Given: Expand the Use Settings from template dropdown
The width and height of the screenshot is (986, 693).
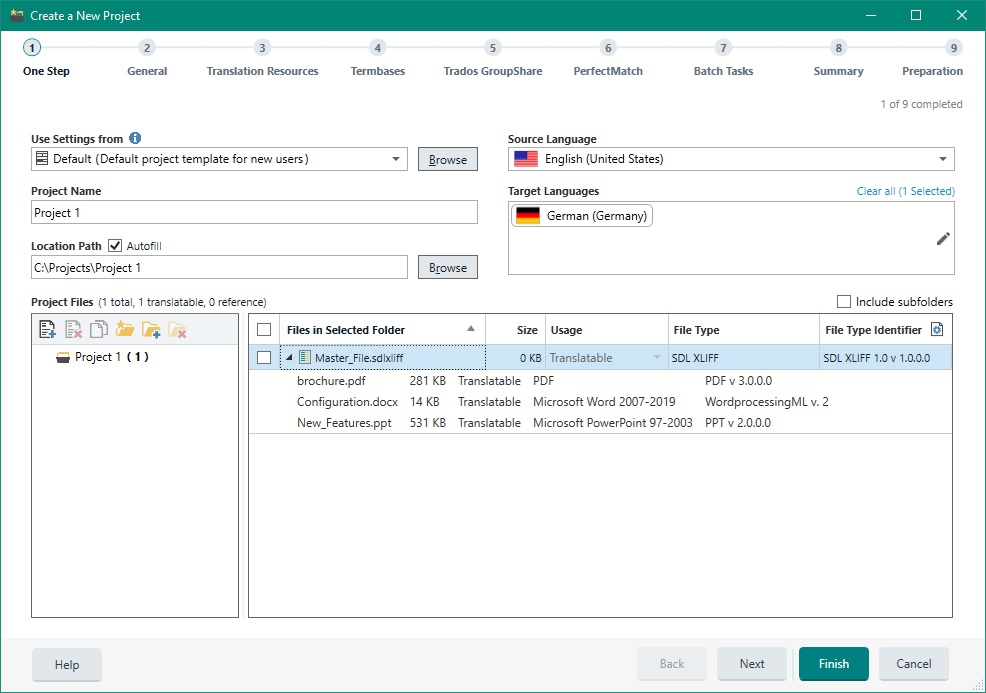Looking at the screenshot, I should click(x=396, y=159).
